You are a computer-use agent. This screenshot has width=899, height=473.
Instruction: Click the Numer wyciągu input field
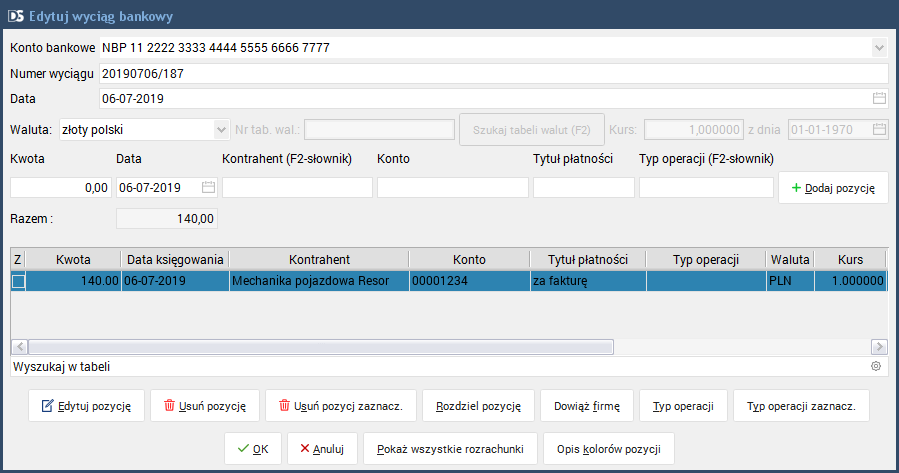(x=494, y=73)
